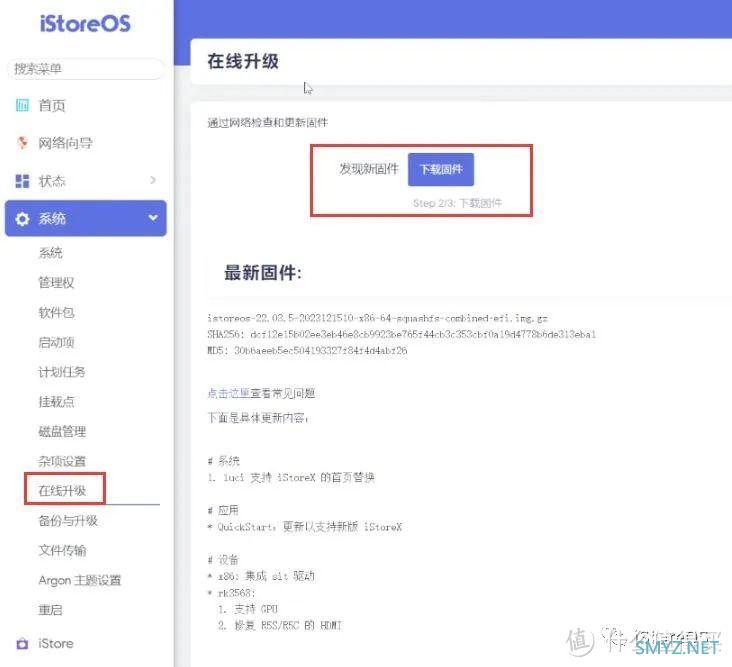Click the 'rk3568:' line
This screenshot has width=732, height=667.
(x=232, y=593)
